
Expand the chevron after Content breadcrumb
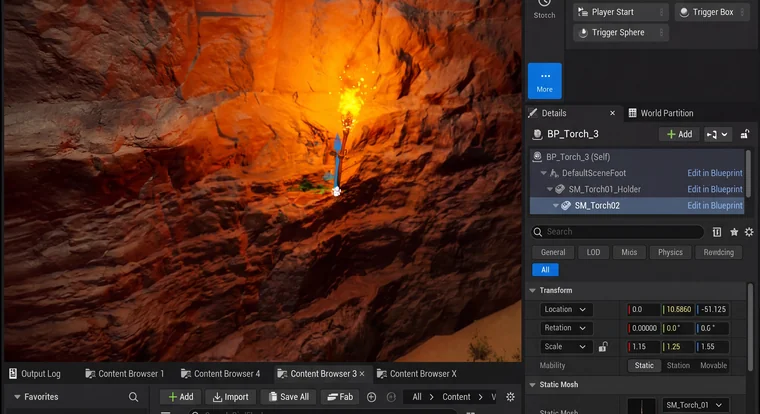pos(480,397)
